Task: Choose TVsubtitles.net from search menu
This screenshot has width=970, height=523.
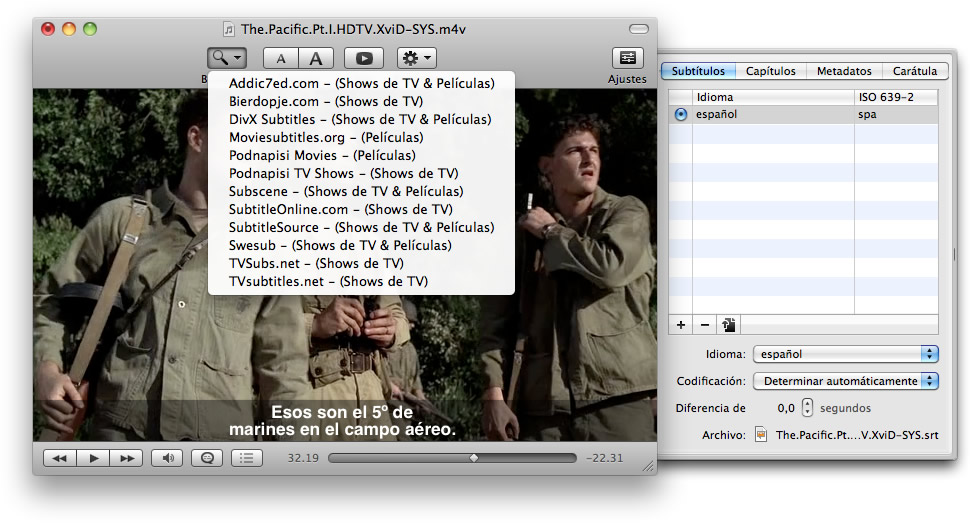Action: pos(361,281)
